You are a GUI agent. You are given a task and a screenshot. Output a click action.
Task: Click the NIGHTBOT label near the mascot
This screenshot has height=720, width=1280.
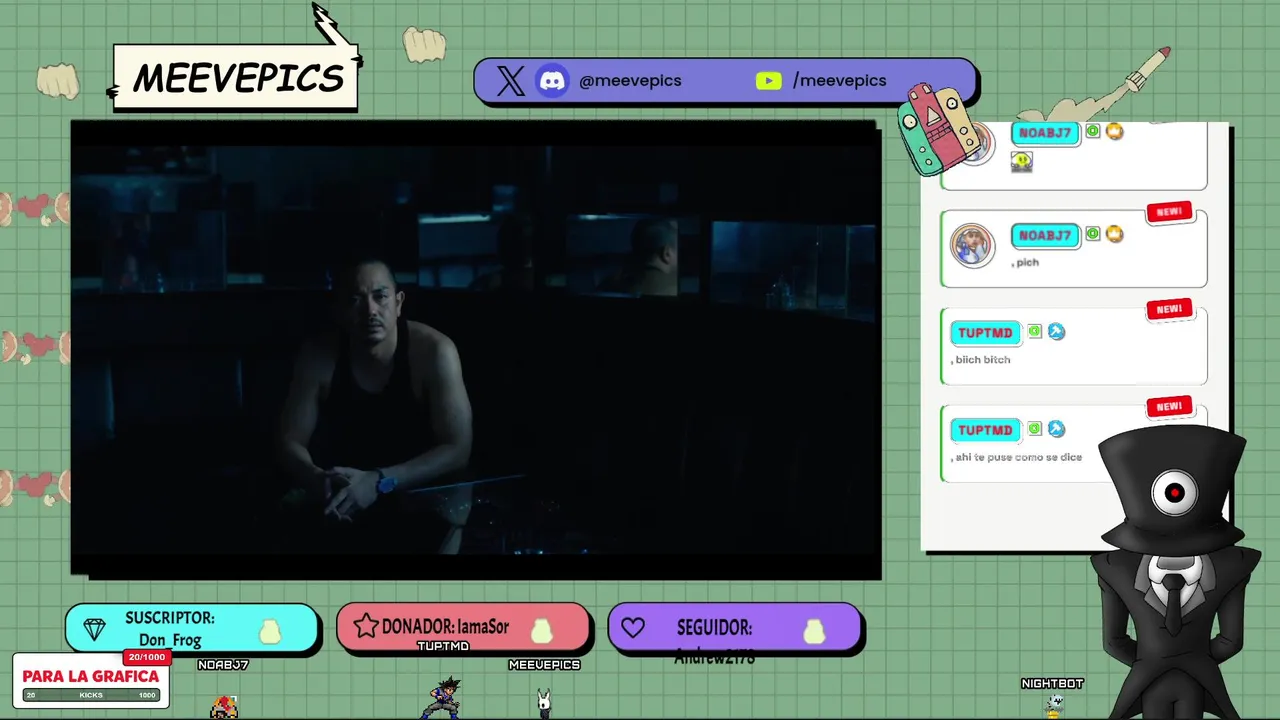tap(1052, 684)
